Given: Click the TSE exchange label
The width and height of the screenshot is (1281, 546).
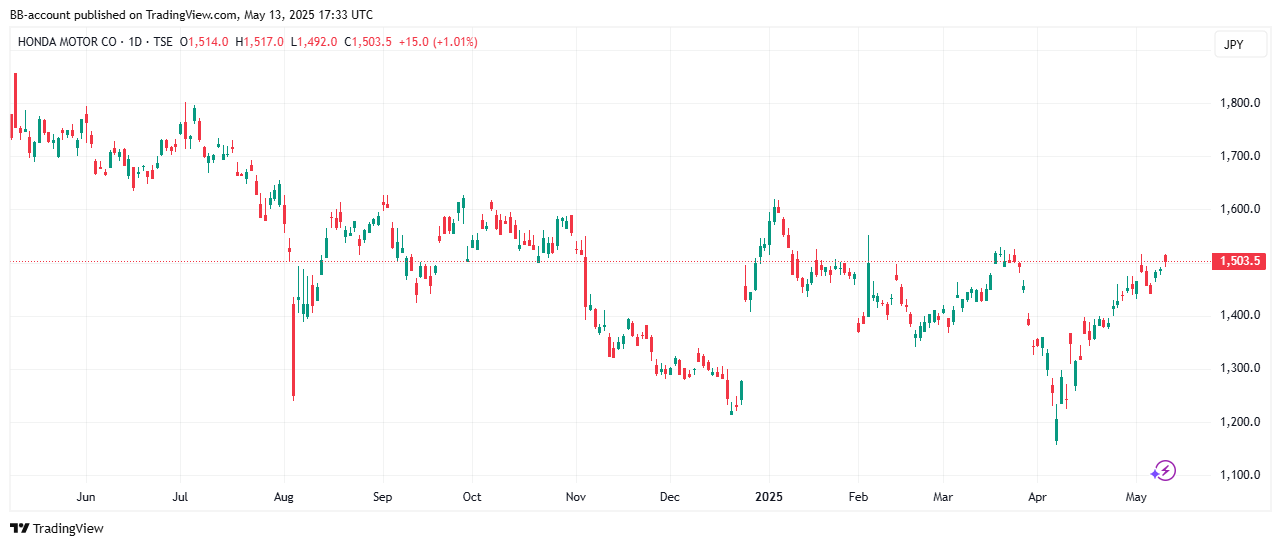Looking at the screenshot, I should 161,42.
